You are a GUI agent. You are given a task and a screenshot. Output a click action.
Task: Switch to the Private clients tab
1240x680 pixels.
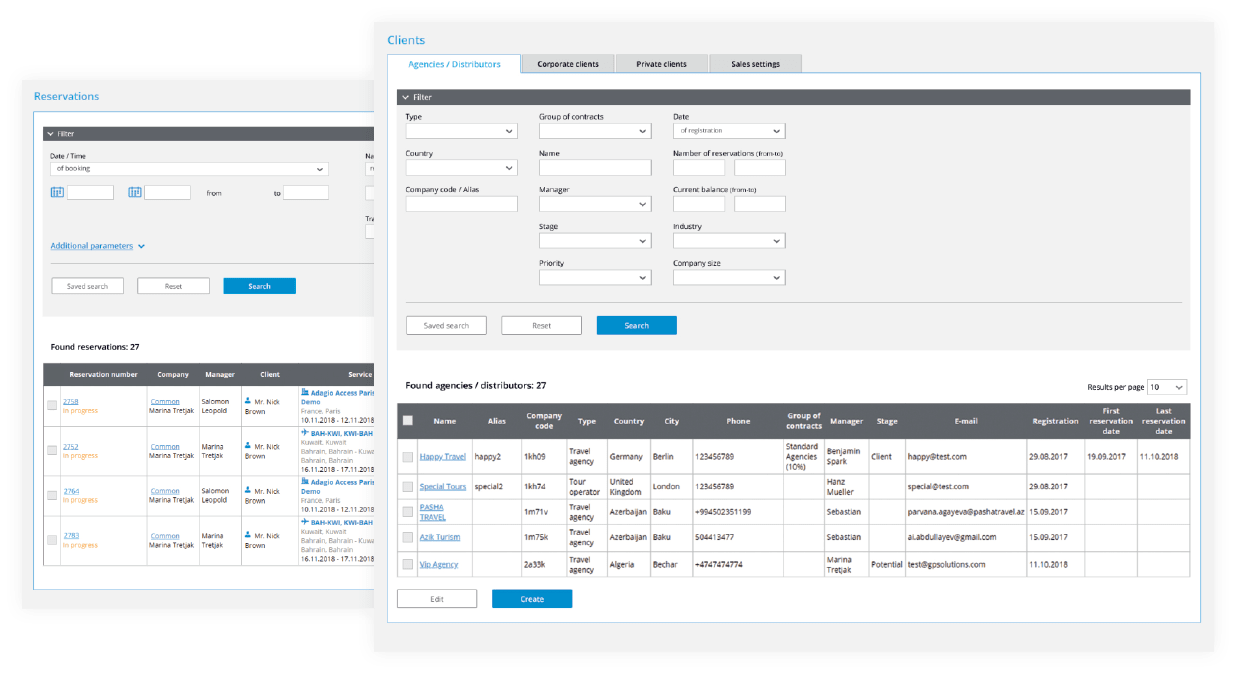(661, 64)
